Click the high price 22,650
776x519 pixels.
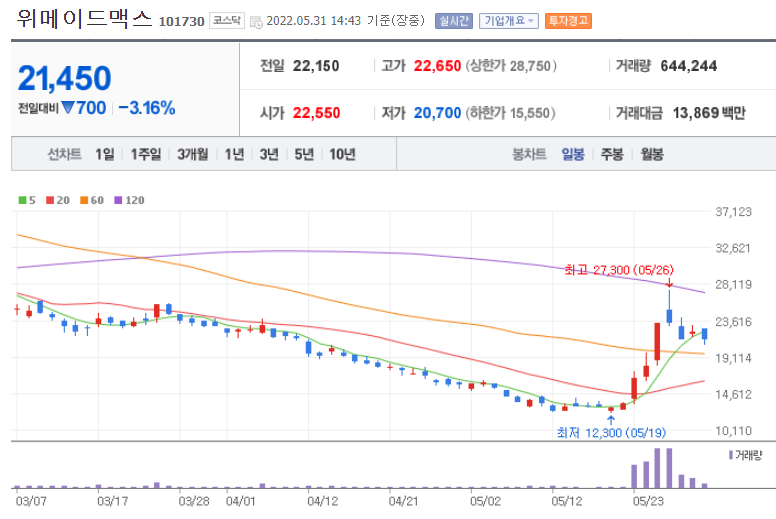point(437,66)
